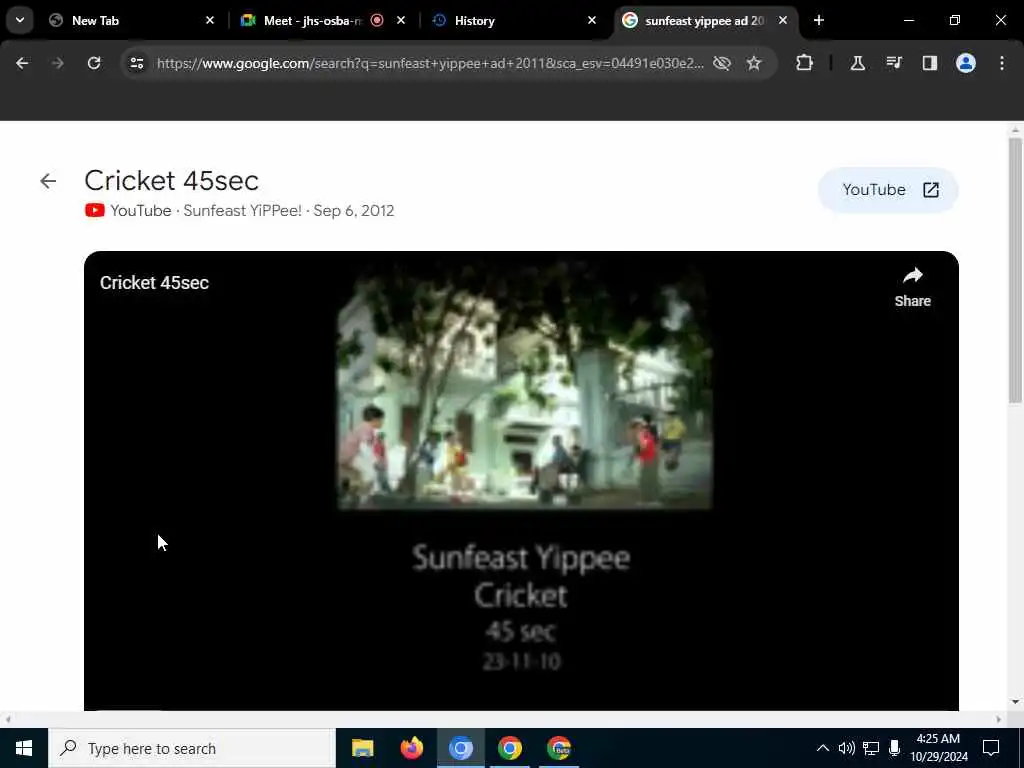Open the Windows Start menu
Viewport: 1024px width, 768px height.
point(24,748)
